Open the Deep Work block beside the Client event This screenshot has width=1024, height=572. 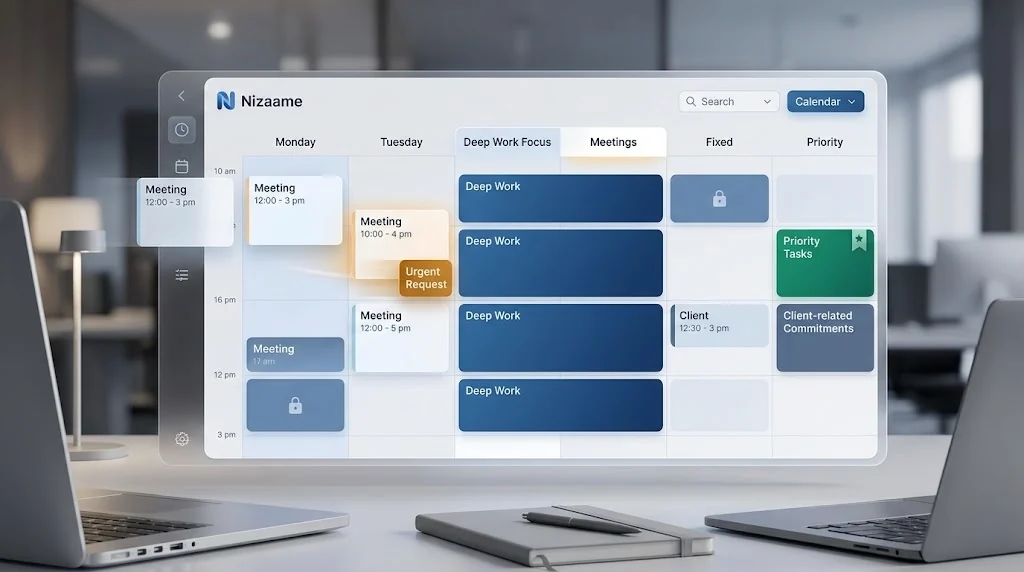pyautogui.click(x=560, y=338)
